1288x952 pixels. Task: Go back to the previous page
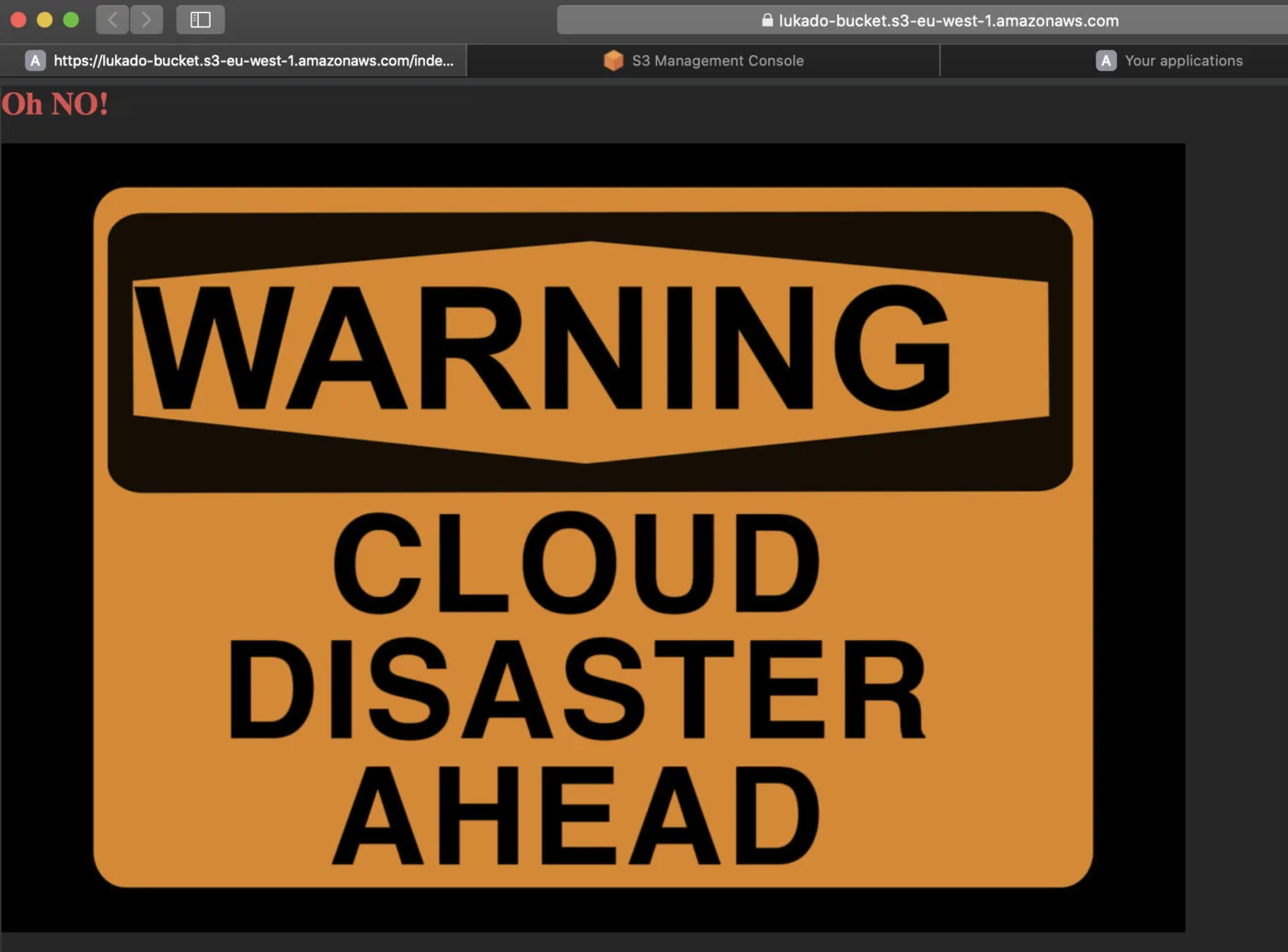[x=112, y=19]
